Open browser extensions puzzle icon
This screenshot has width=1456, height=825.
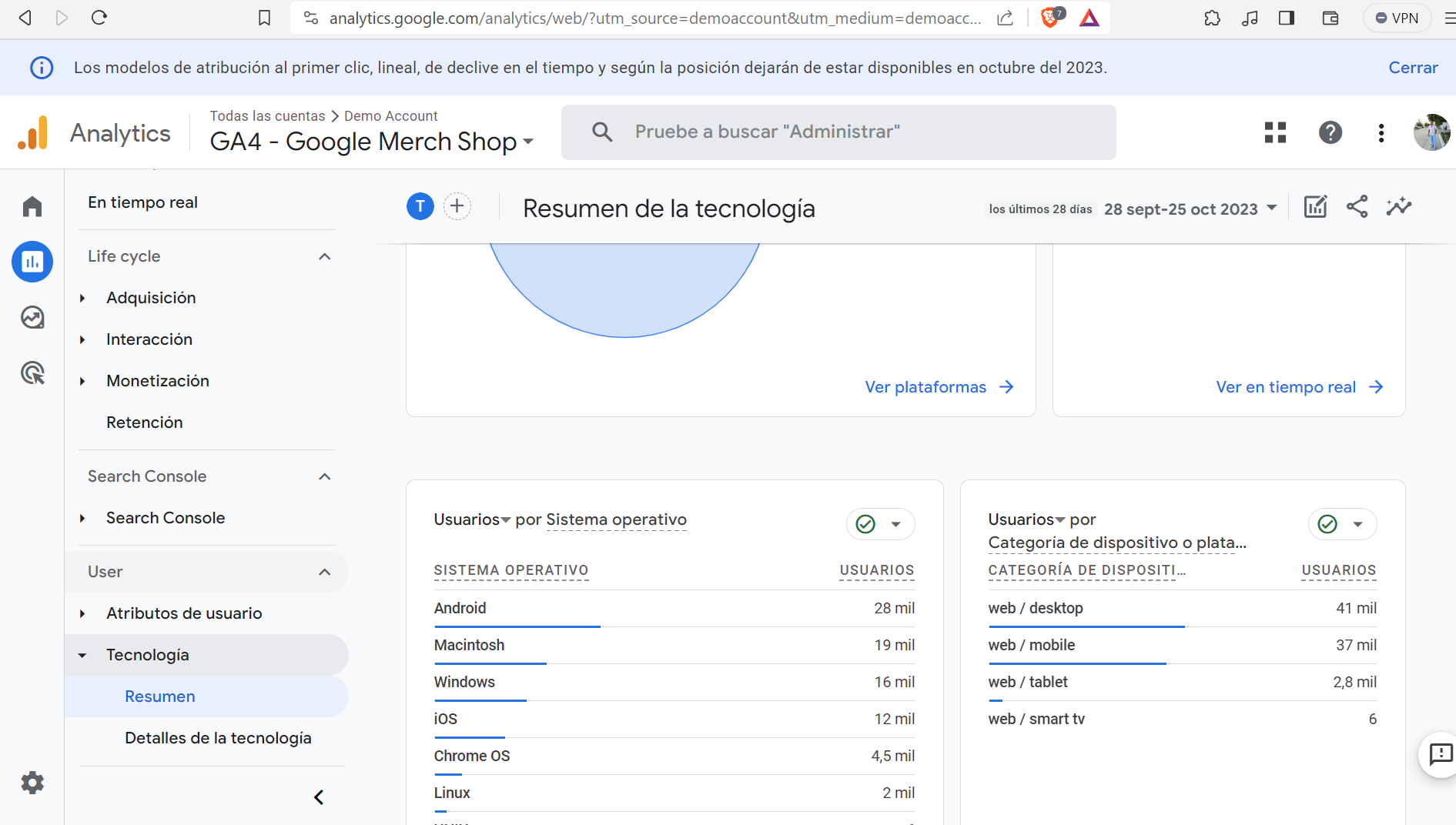(x=1213, y=18)
